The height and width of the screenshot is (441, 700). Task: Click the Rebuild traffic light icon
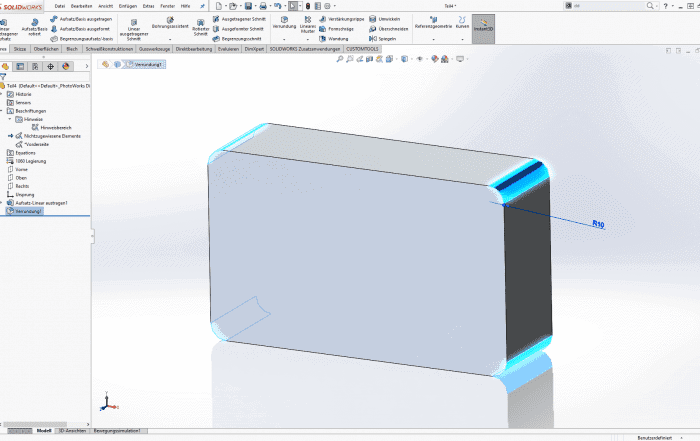coord(308,6)
